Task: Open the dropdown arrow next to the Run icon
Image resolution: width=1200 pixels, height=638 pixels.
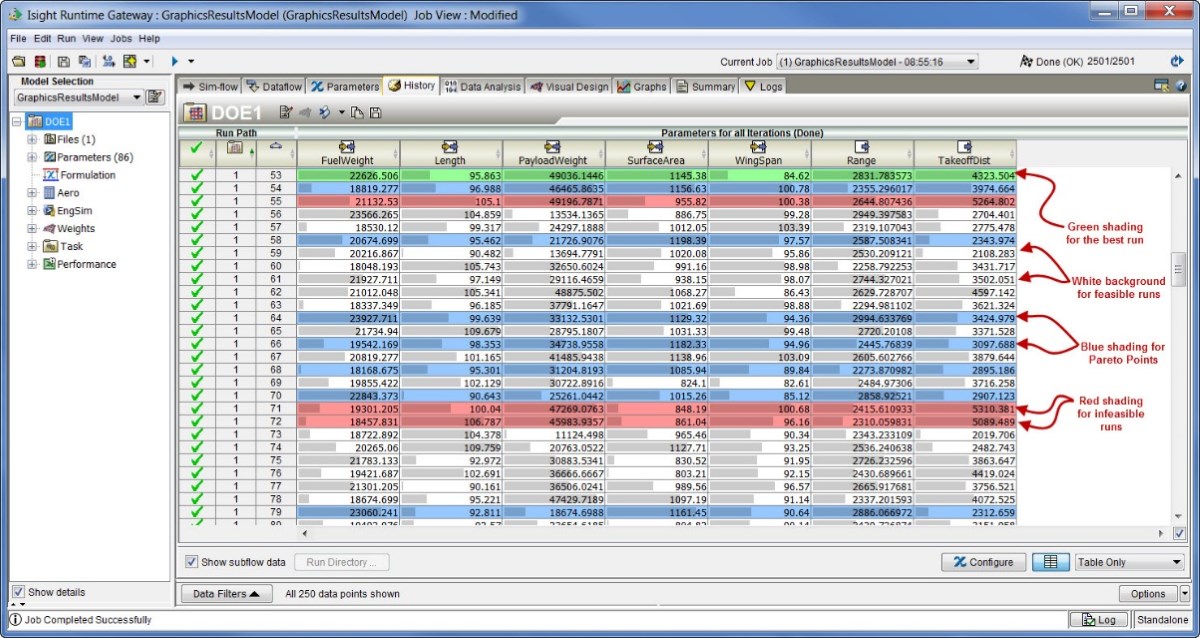Action: pos(191,61)
